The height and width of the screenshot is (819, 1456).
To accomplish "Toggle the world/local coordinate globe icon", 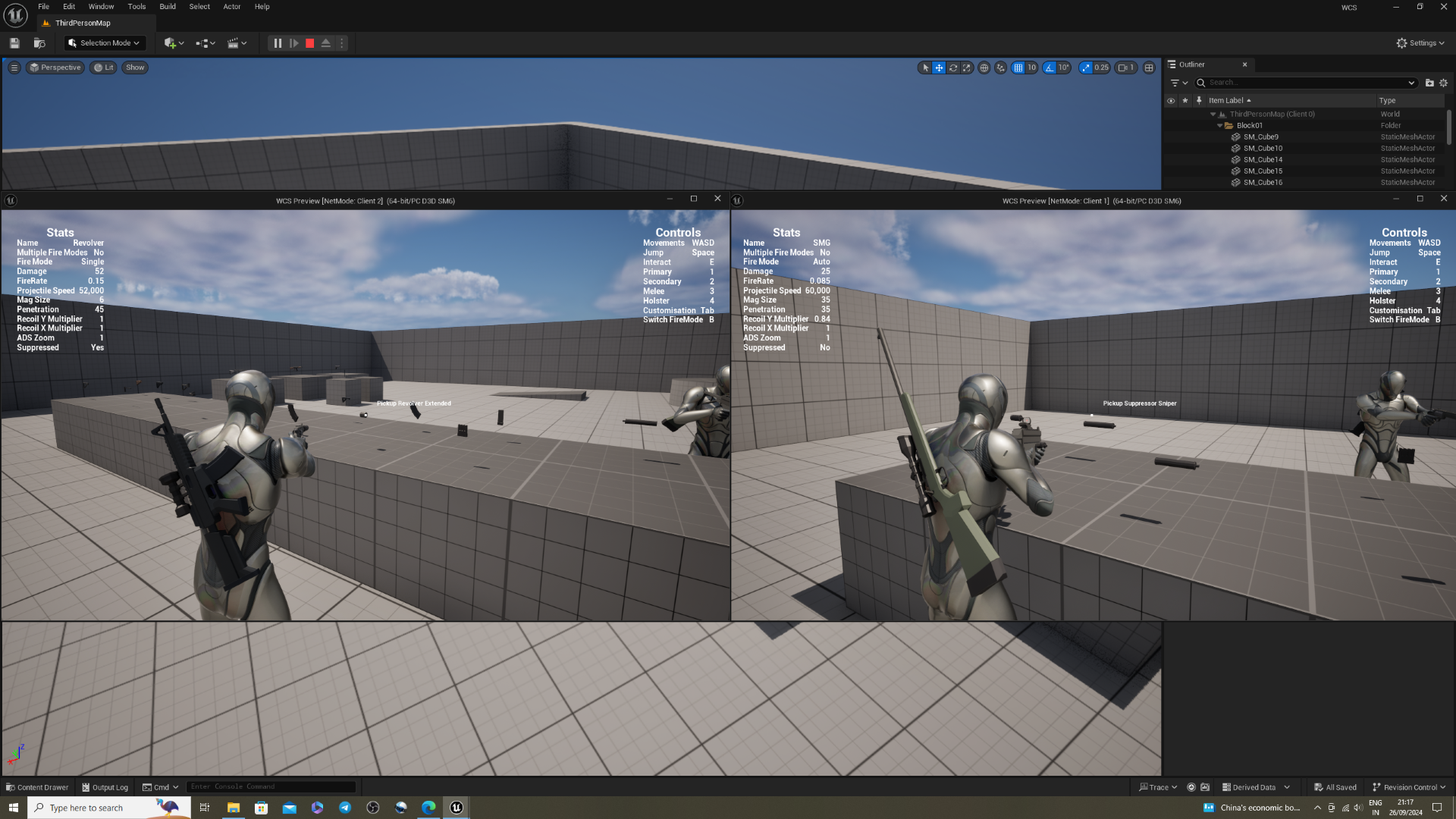I will tap(984, 67).
